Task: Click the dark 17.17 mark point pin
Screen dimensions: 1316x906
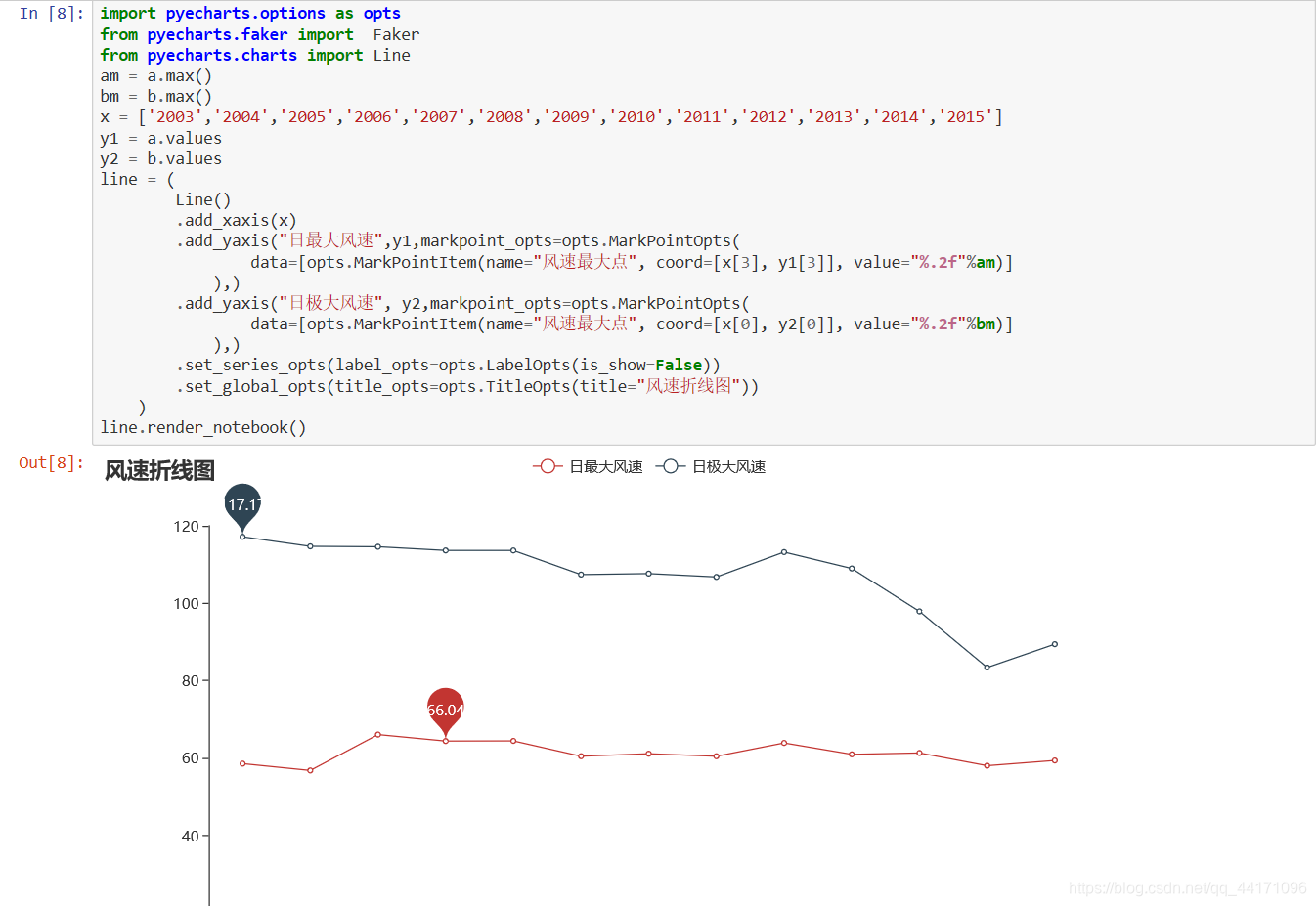Action: [242, 506]
